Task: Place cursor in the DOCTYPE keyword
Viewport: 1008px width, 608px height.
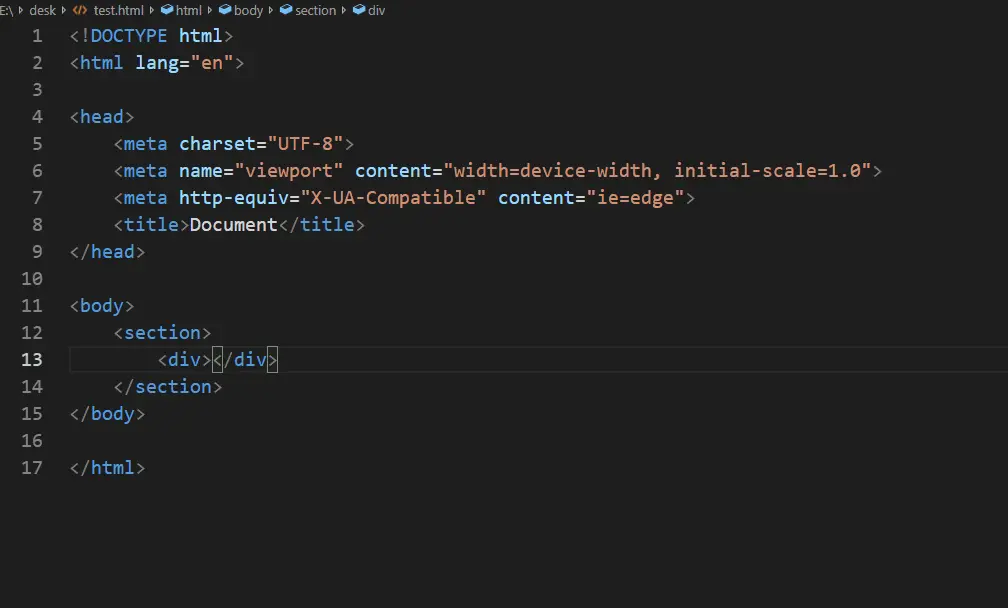Action: pyautogui.click(x=129, y=36)
